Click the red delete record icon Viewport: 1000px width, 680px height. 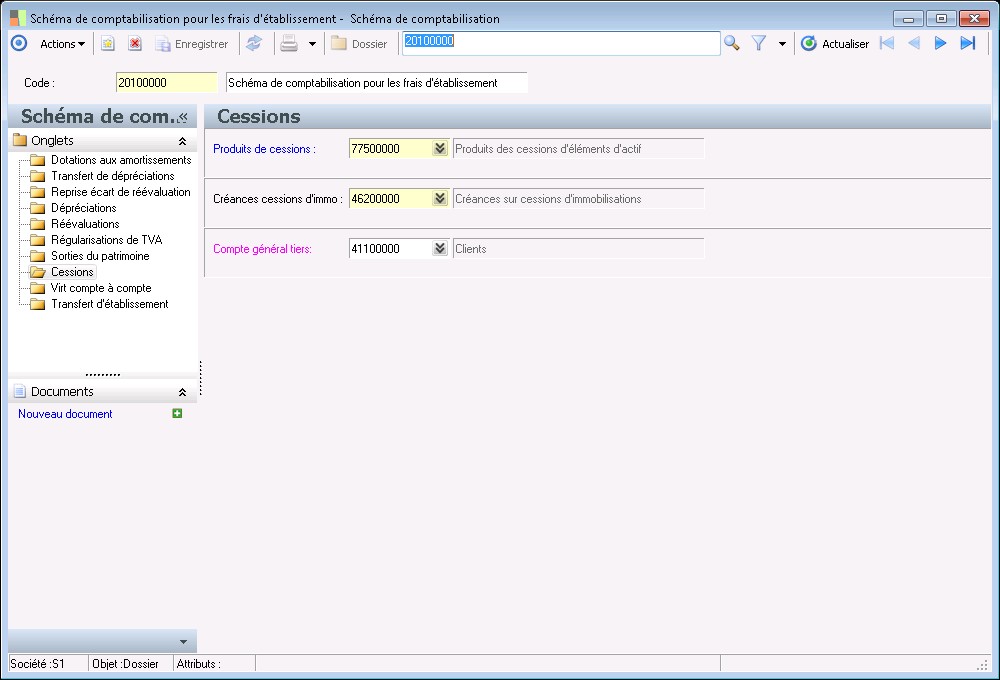pos(134,44)
